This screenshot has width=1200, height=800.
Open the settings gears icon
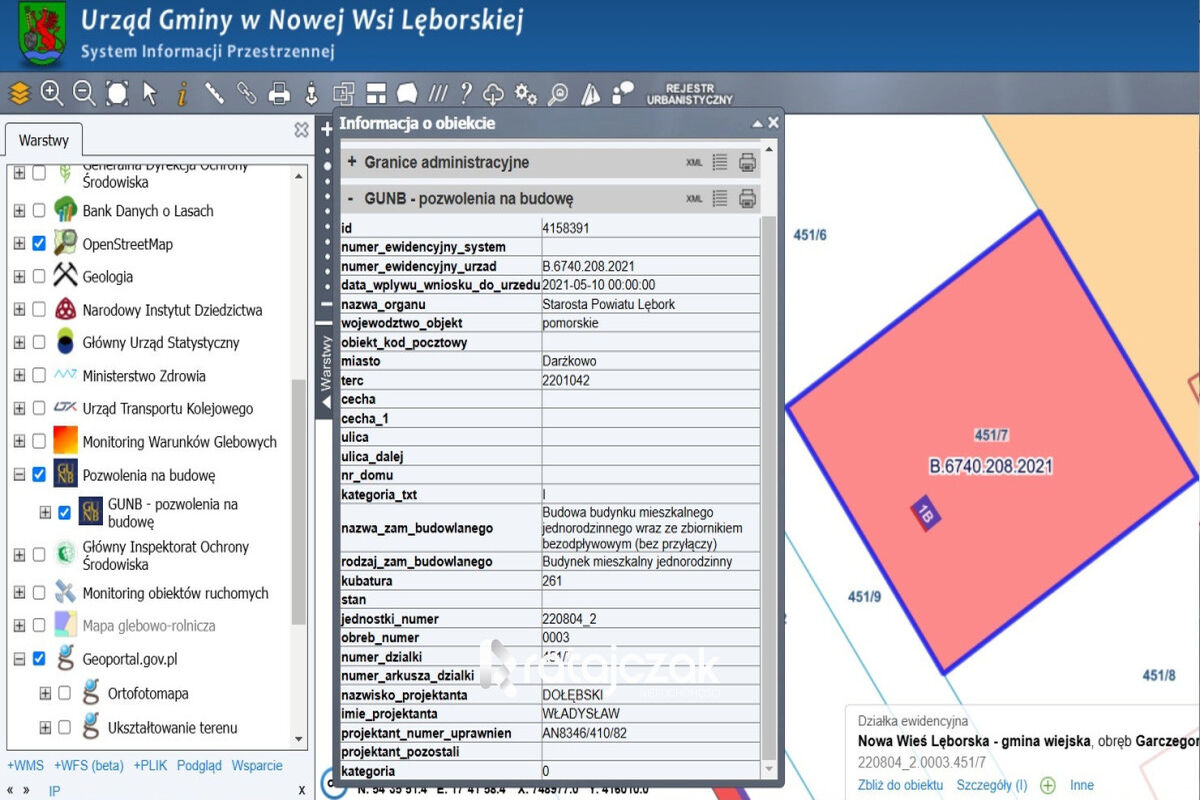(x=526, y=94)
